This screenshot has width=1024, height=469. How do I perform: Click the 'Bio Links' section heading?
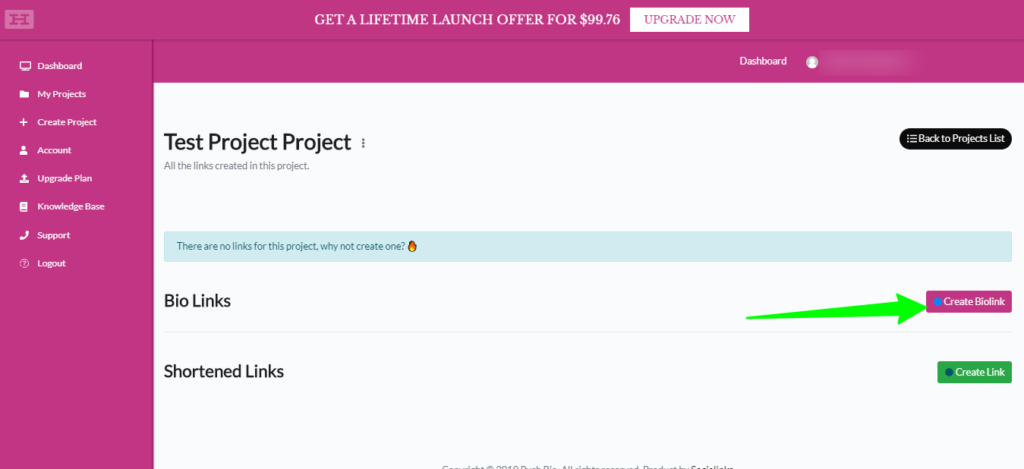(197, 301)
